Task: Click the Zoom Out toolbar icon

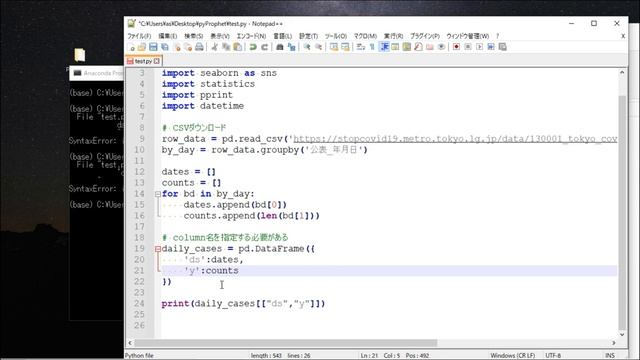Action: point(318,47)
